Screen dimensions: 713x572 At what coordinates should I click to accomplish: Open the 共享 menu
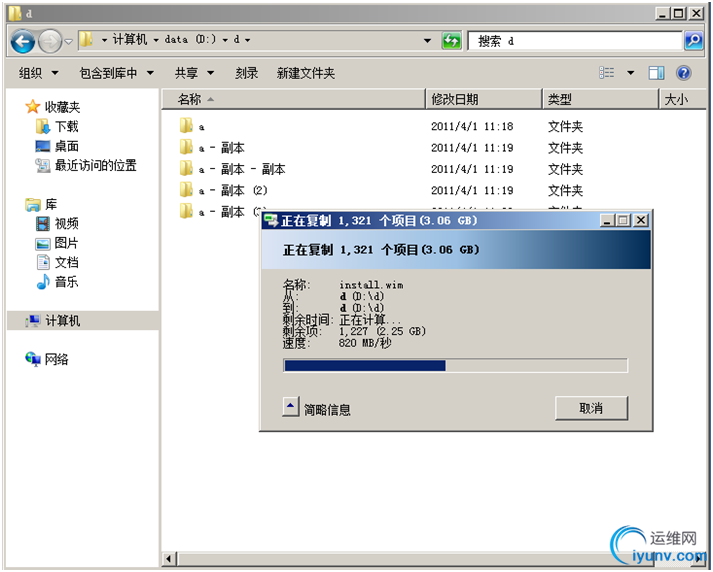(194, 73)
